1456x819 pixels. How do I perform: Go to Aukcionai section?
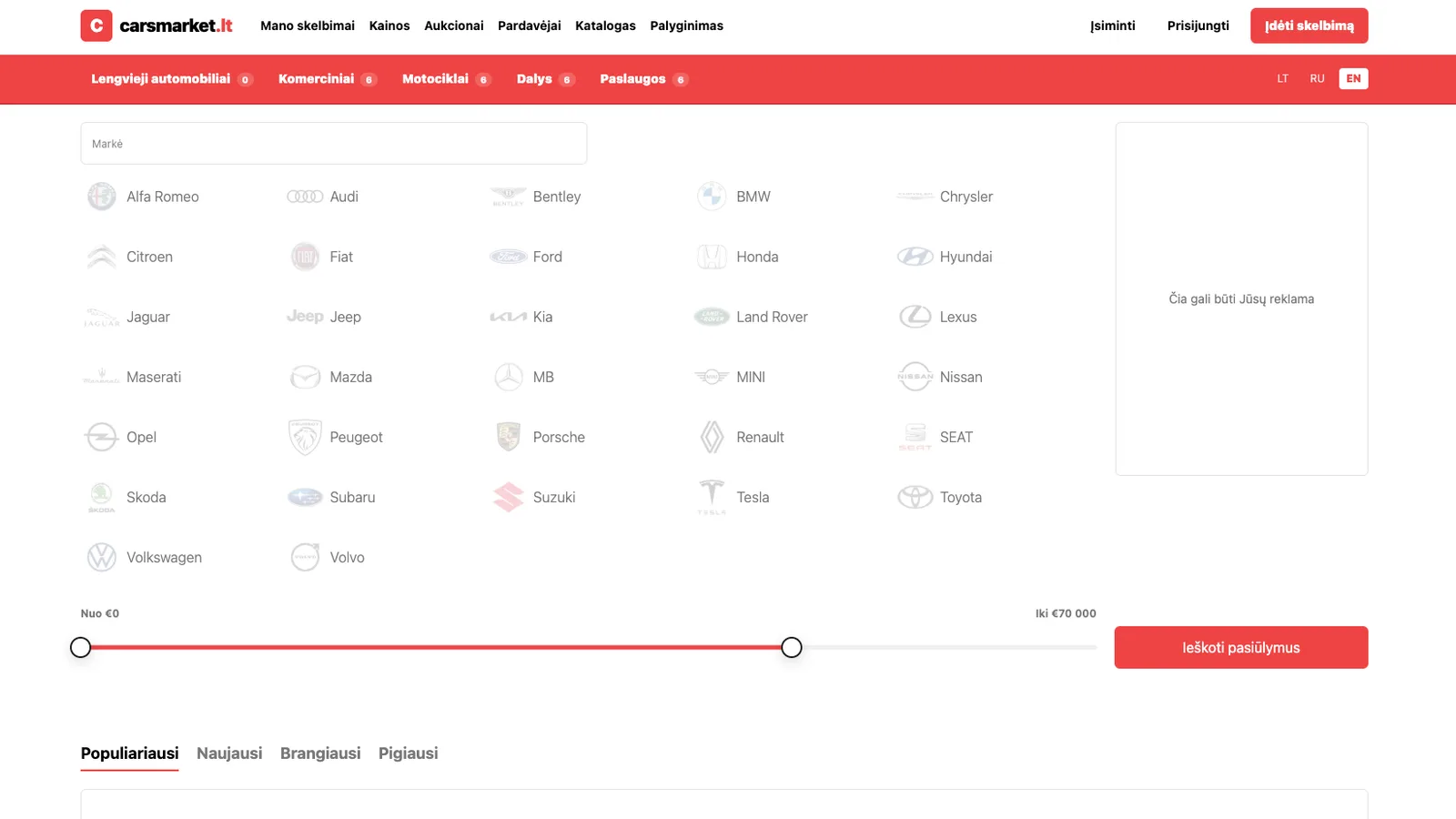[x=454, y=25]
